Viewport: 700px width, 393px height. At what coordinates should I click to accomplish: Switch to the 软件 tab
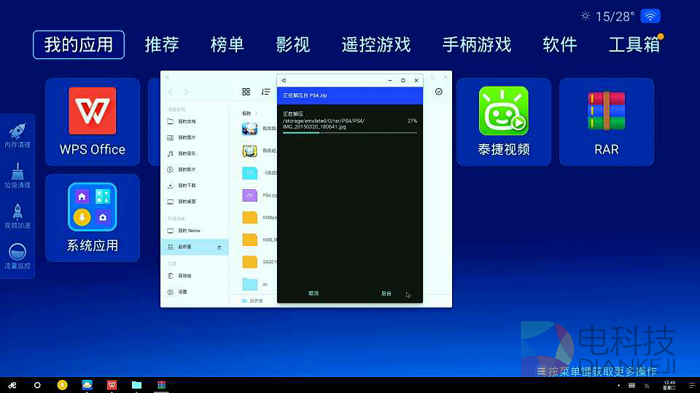click(560, 45)
